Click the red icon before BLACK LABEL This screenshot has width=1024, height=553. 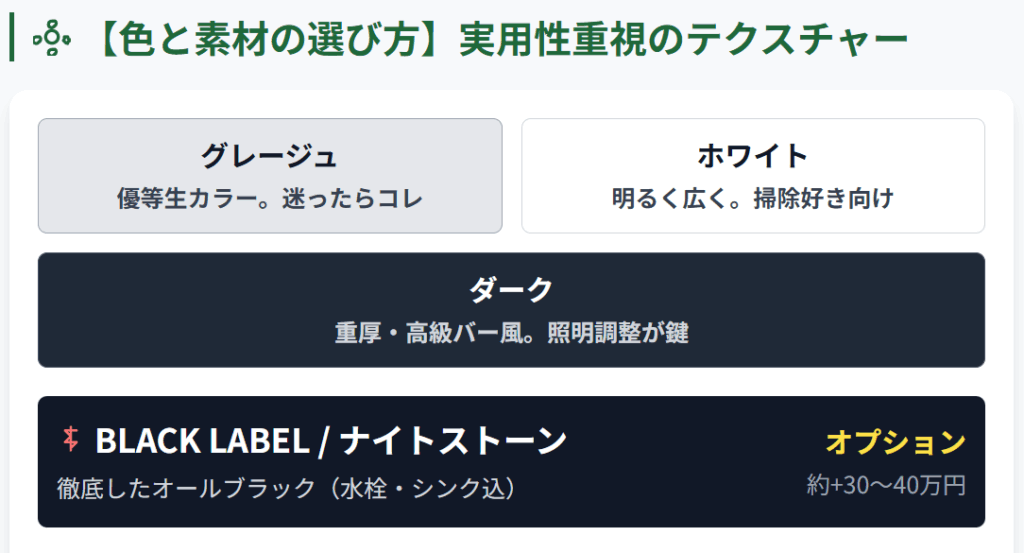click(x=70, y=438)
